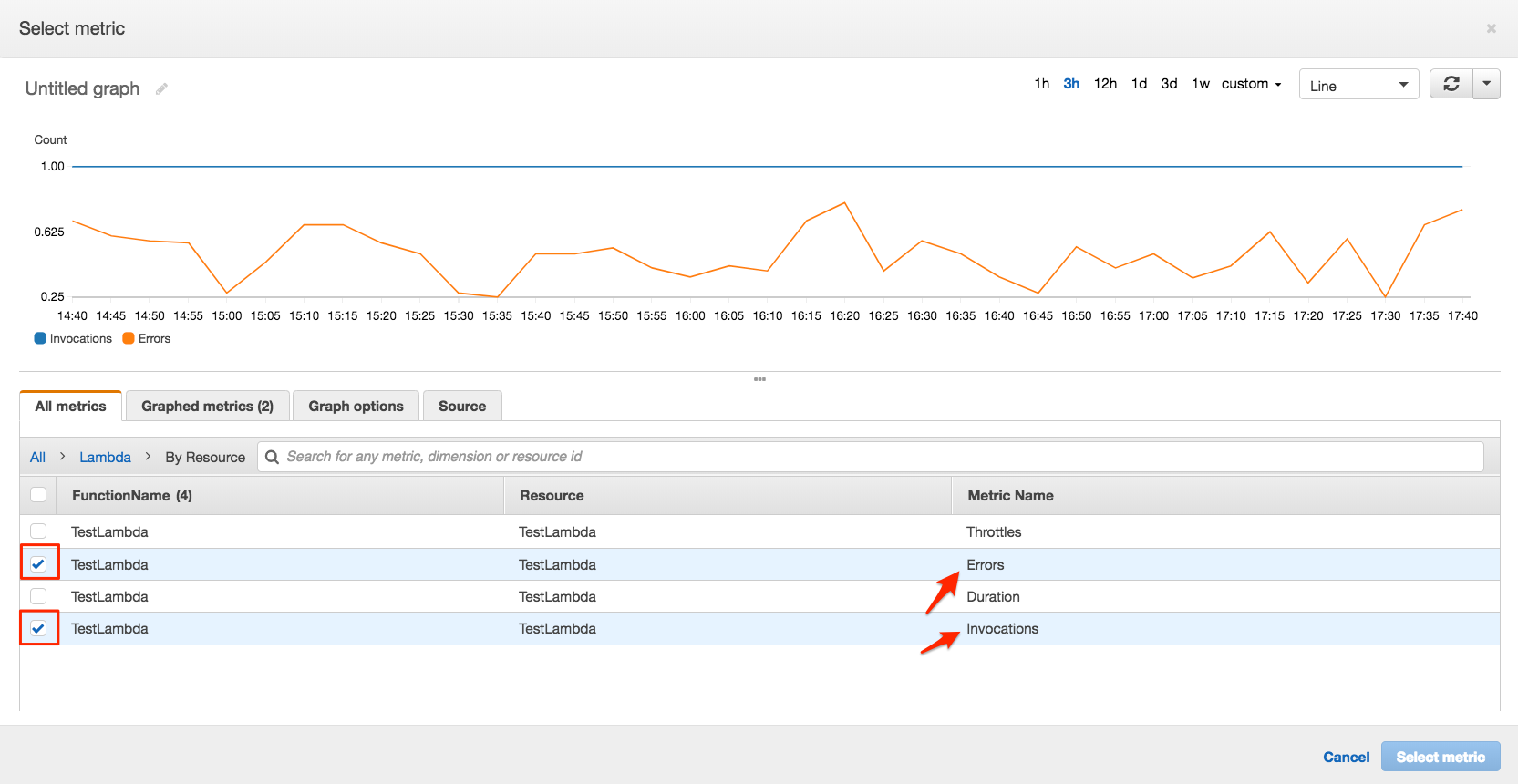The width and height of the screenshot is (1518, 784).
Task: Open the Line graph type dropdown
Action: pos(1358,85)
